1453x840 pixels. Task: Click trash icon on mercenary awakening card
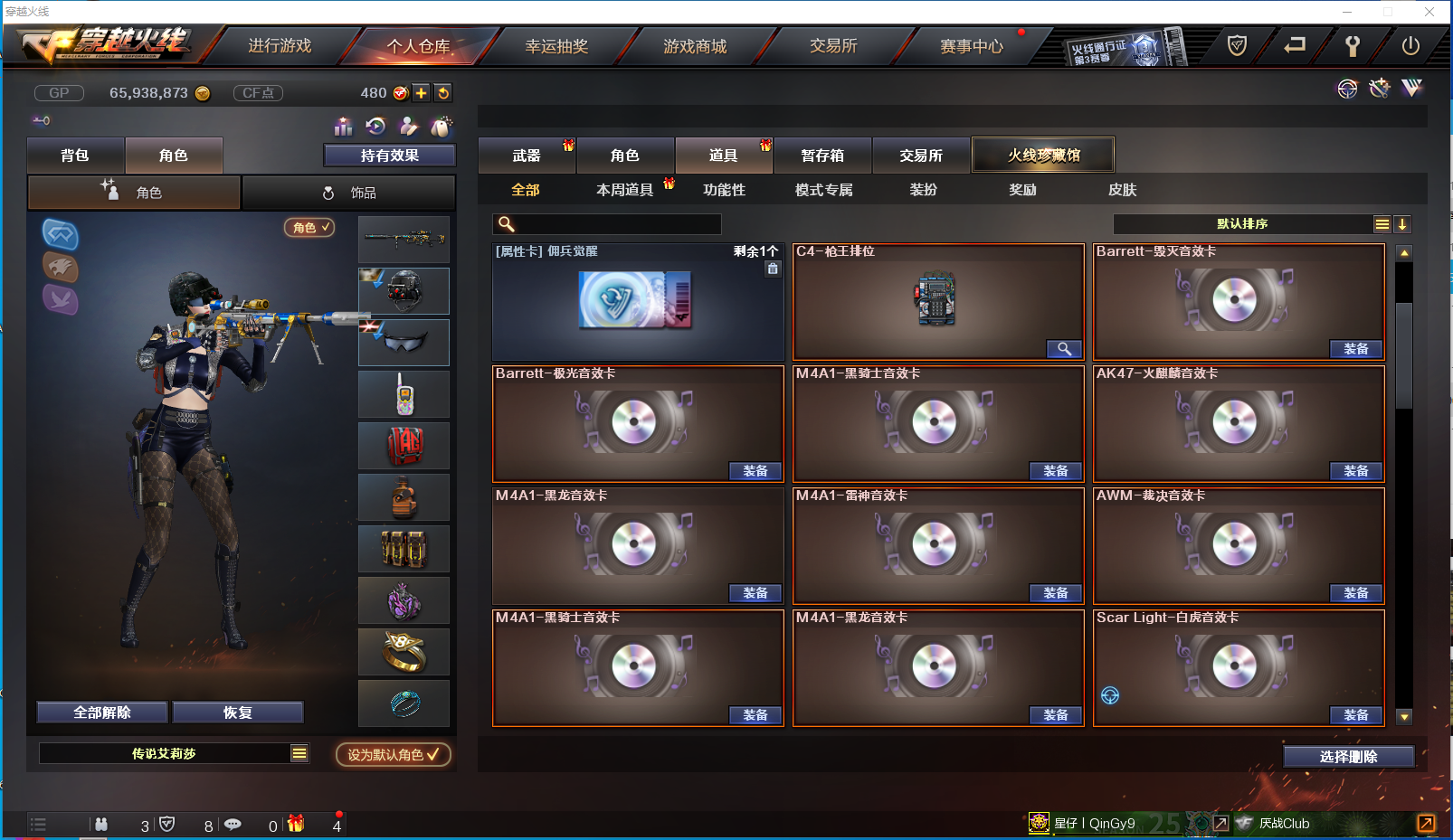773,269
